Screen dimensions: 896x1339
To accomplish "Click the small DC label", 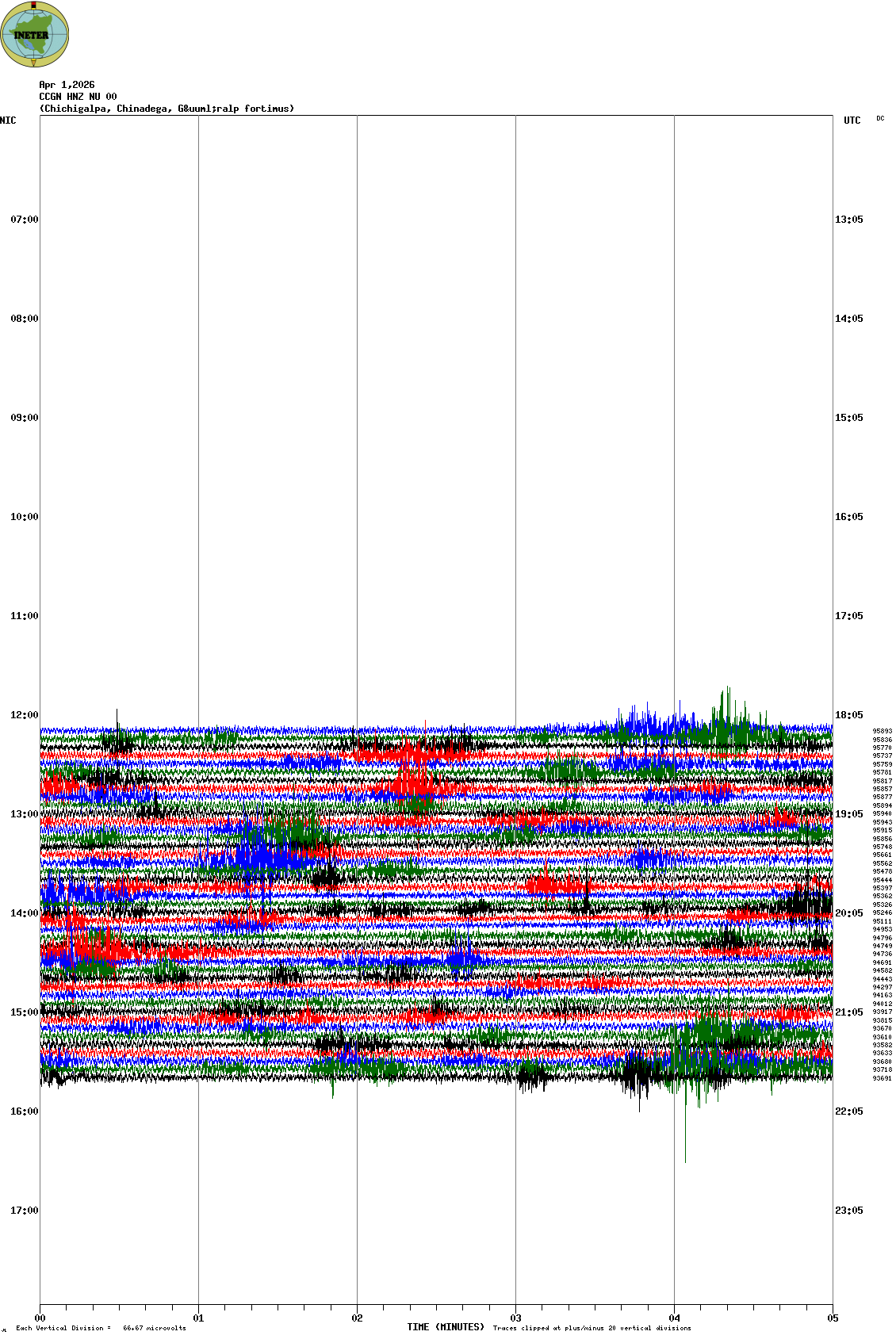I will [x=880, y=119].
